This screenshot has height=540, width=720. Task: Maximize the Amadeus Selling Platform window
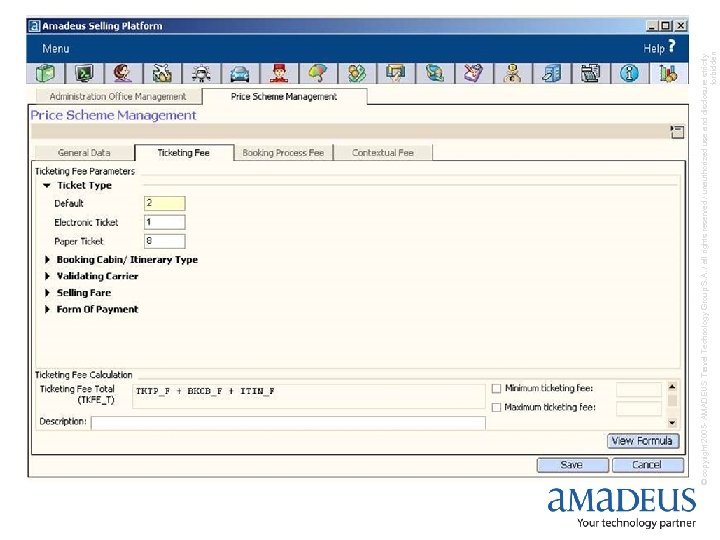[x=666, y=26]
